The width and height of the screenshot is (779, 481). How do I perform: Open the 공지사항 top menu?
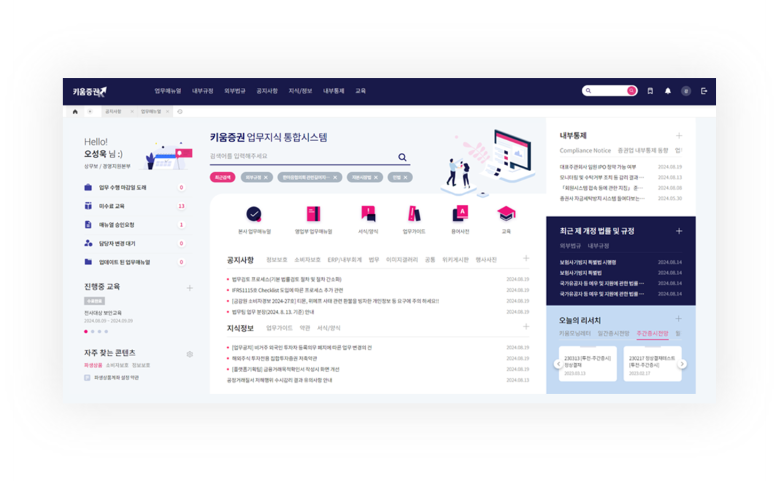click(267, 91)
